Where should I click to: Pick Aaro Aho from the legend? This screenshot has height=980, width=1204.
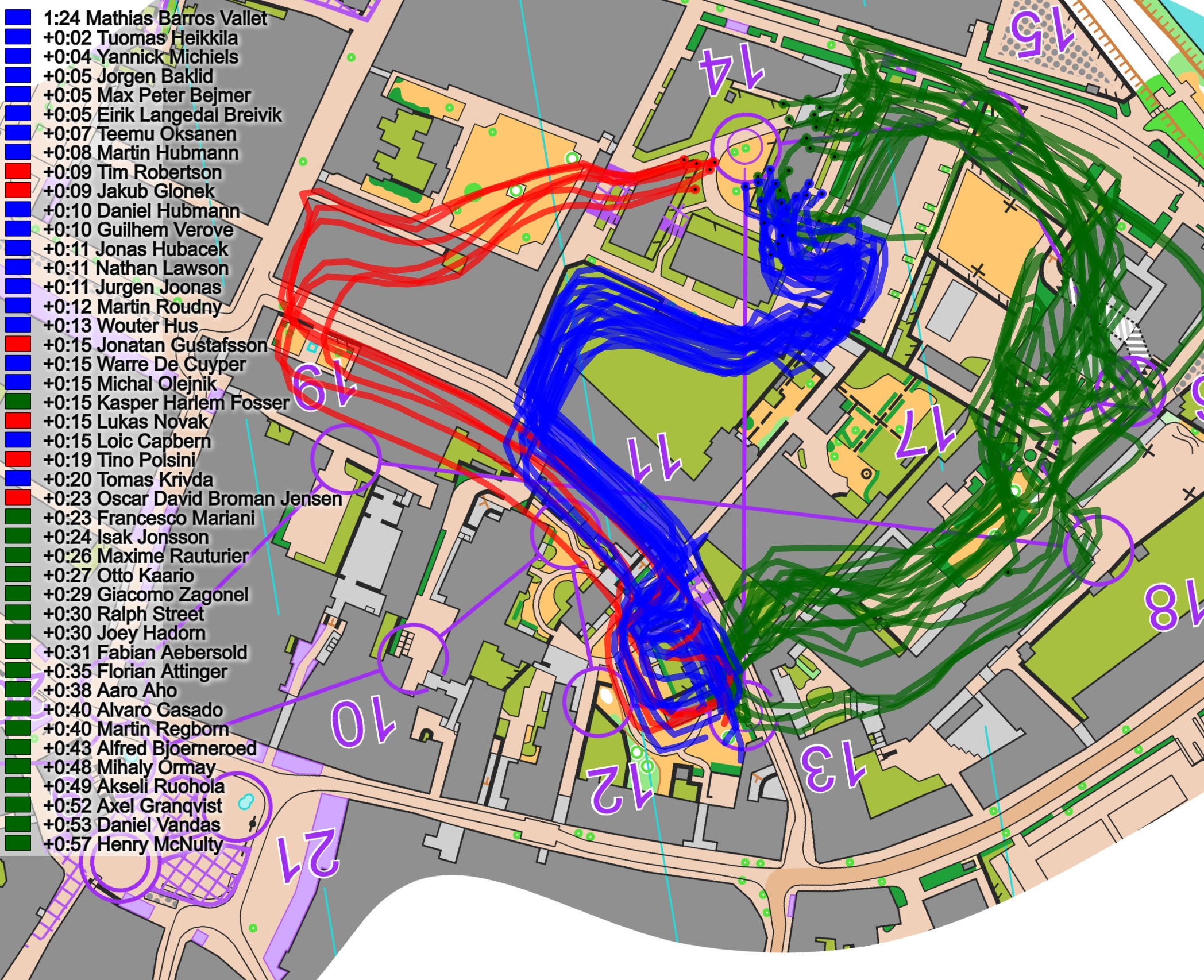pyautogui.click(x=109, y=690)
